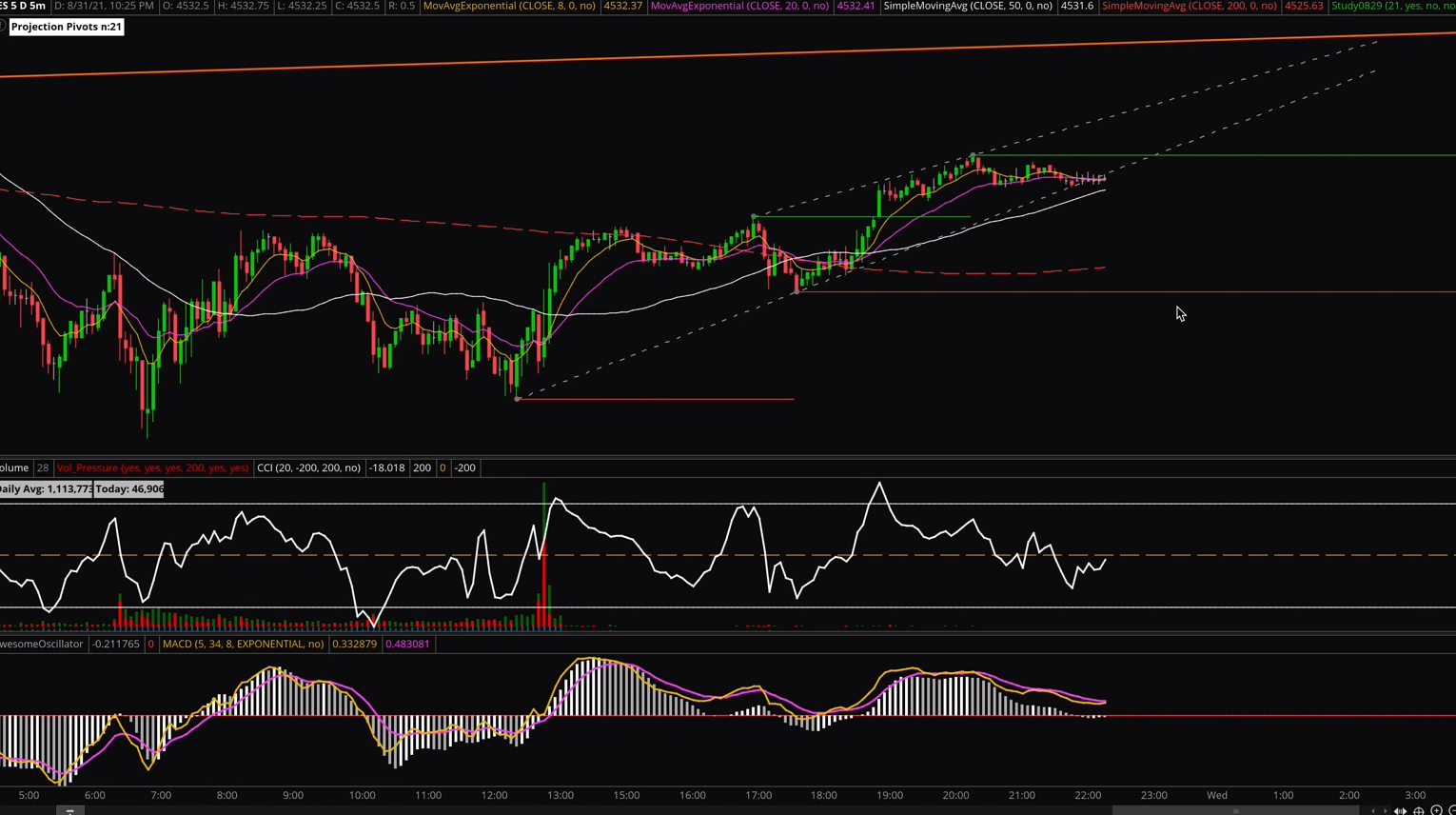
Task: Click the crosshair pan icon
Action: pyautogui.click(x=1419, y=810)
